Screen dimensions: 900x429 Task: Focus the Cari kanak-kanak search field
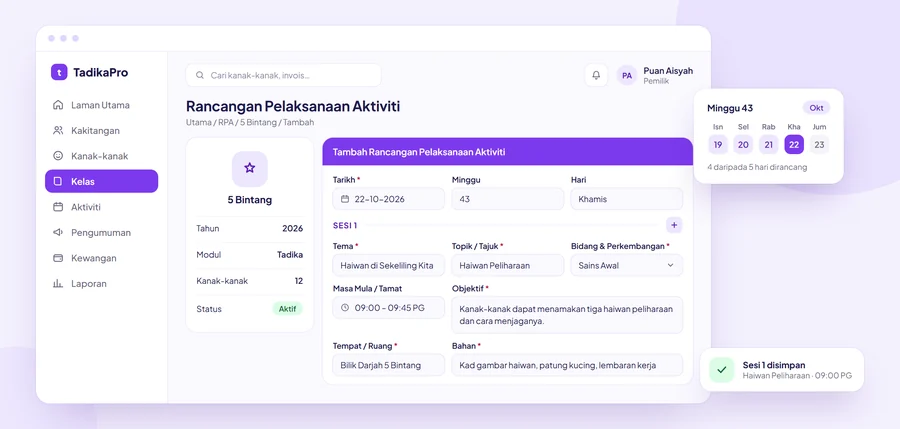click(284, 75)
